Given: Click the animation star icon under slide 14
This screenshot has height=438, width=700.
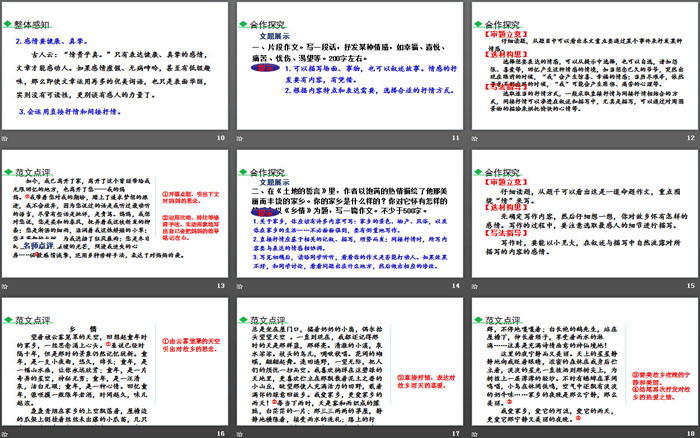Looking at the screenshot, I should [x=240, y=286].
